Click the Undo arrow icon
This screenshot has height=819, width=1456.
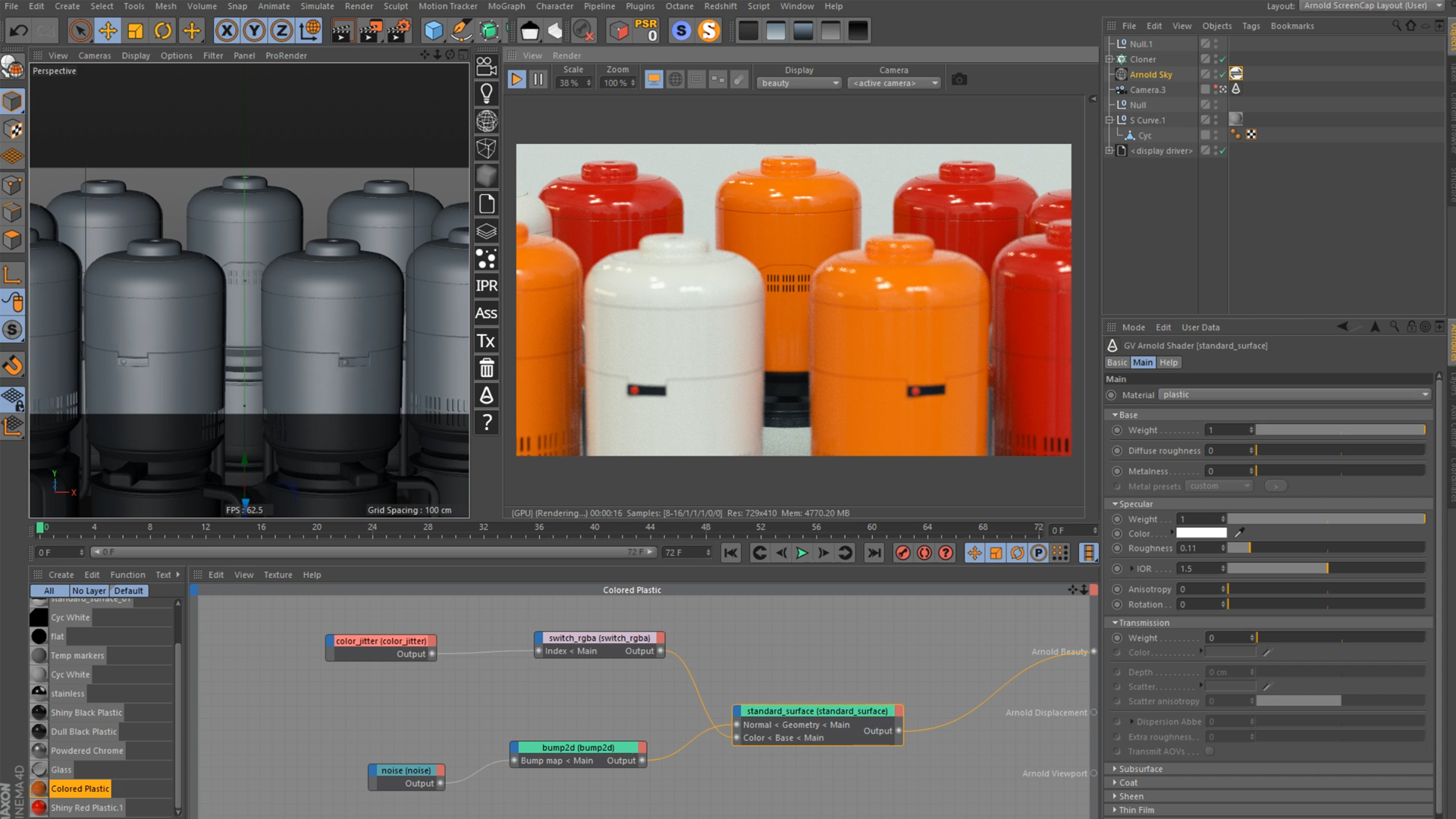point(17,30)
